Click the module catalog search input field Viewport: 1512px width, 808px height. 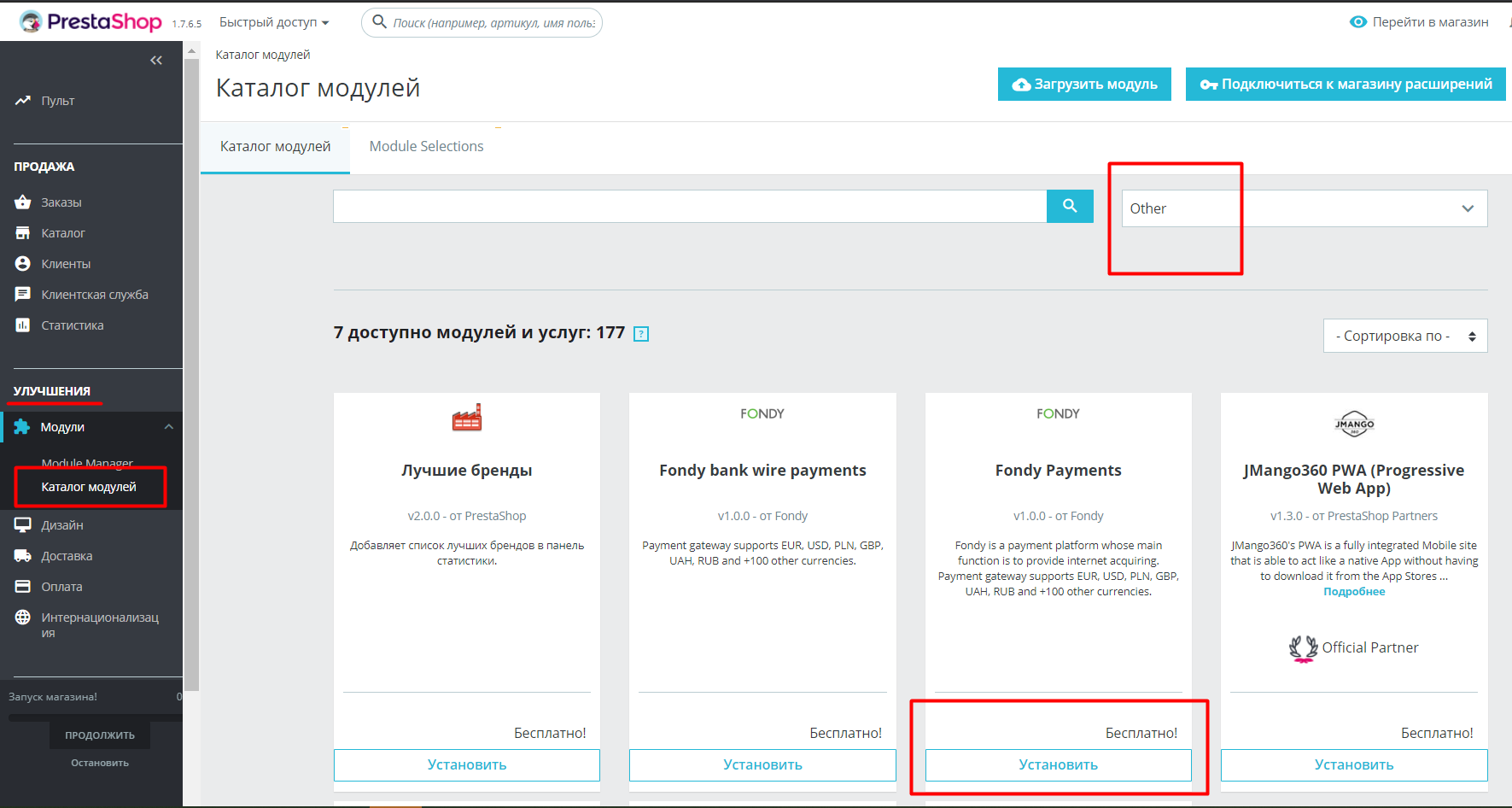690,206
